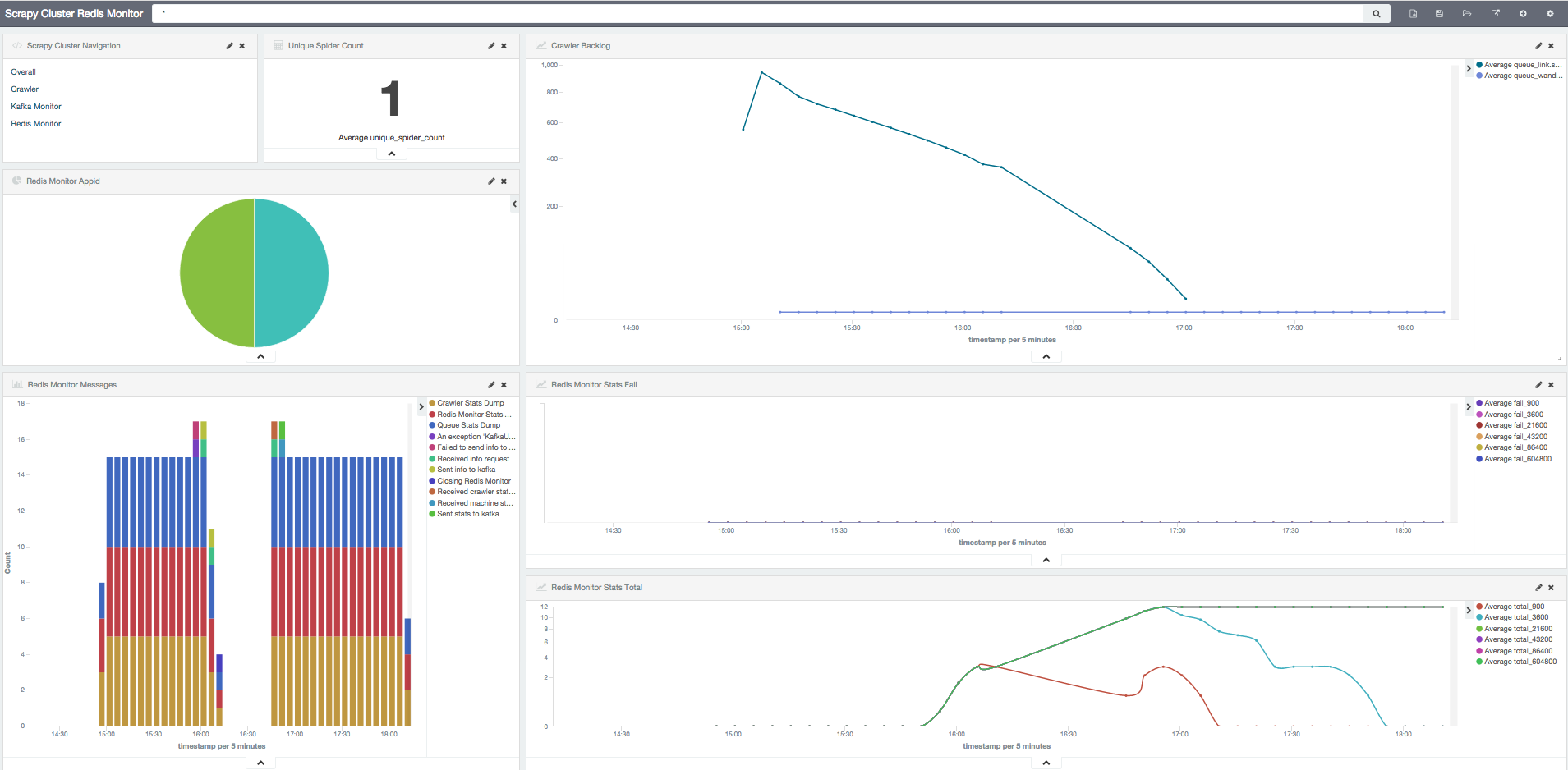Expand the Redis Monitor Appid legend
The image size is (1568, 770).
pos(514,204)
